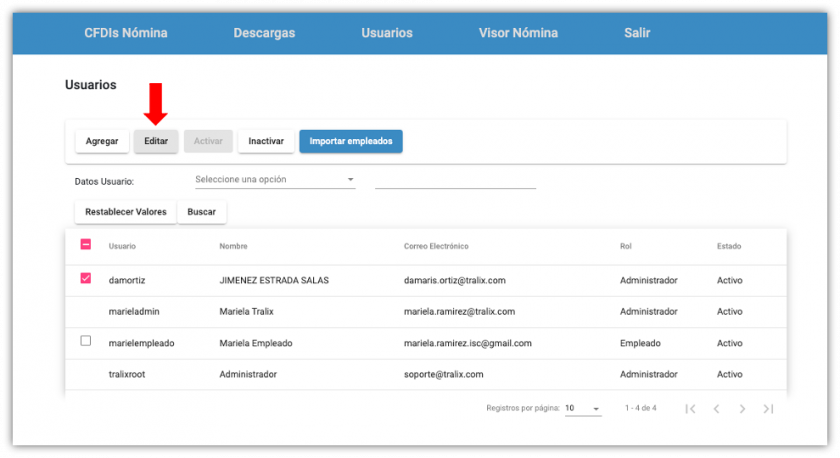This screenshot has width=840, height=458.
Task: Click the Rol column header
Action: pos(626,246)
